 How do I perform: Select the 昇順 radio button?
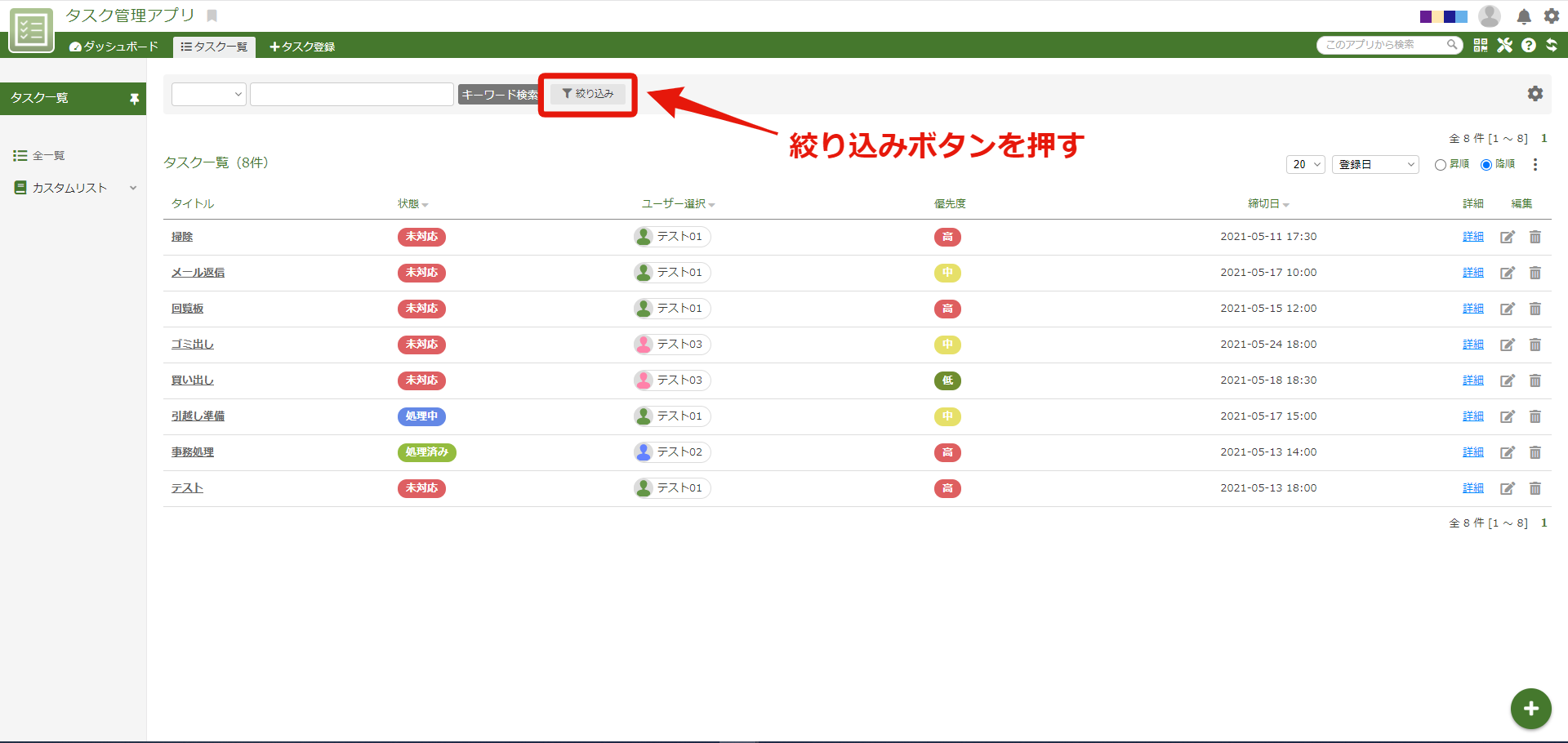[x=1441, y=164]
